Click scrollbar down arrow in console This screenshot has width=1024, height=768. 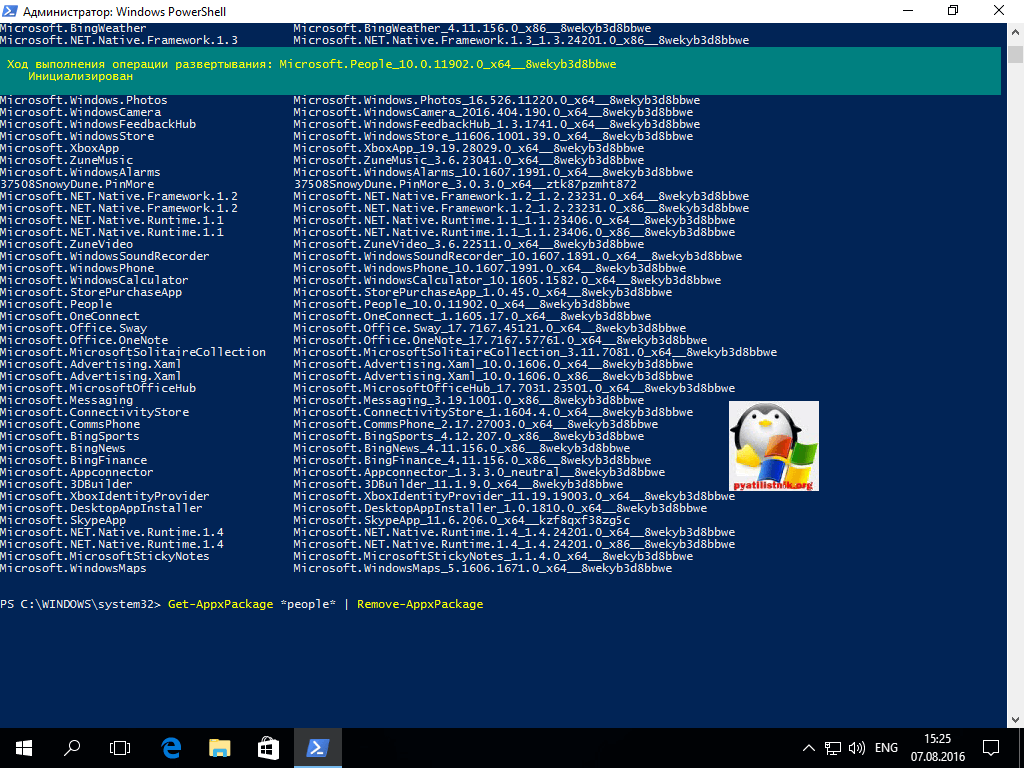click(1015, 716)
